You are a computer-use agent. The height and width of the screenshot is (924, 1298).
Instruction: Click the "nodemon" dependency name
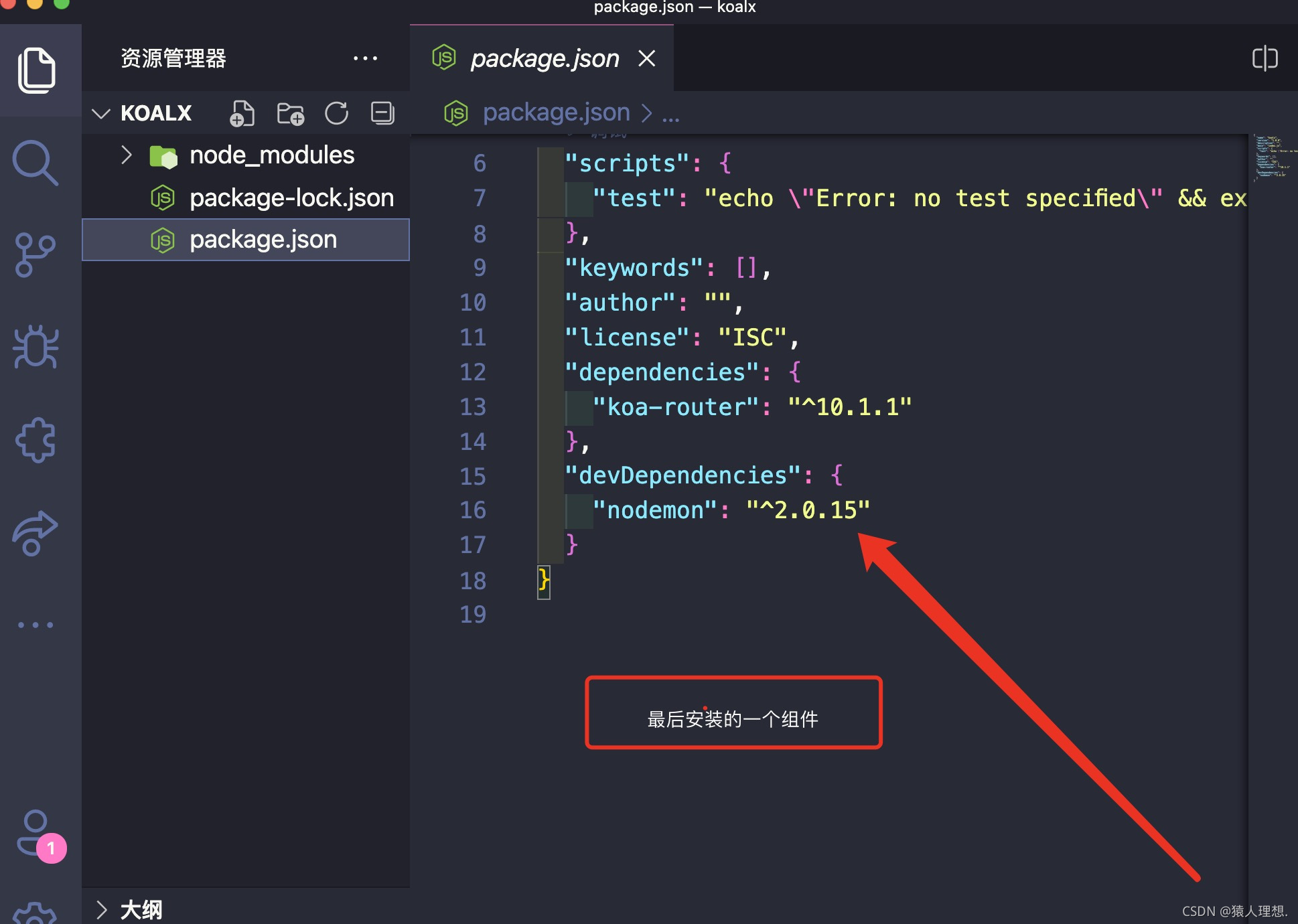point(655,510)
